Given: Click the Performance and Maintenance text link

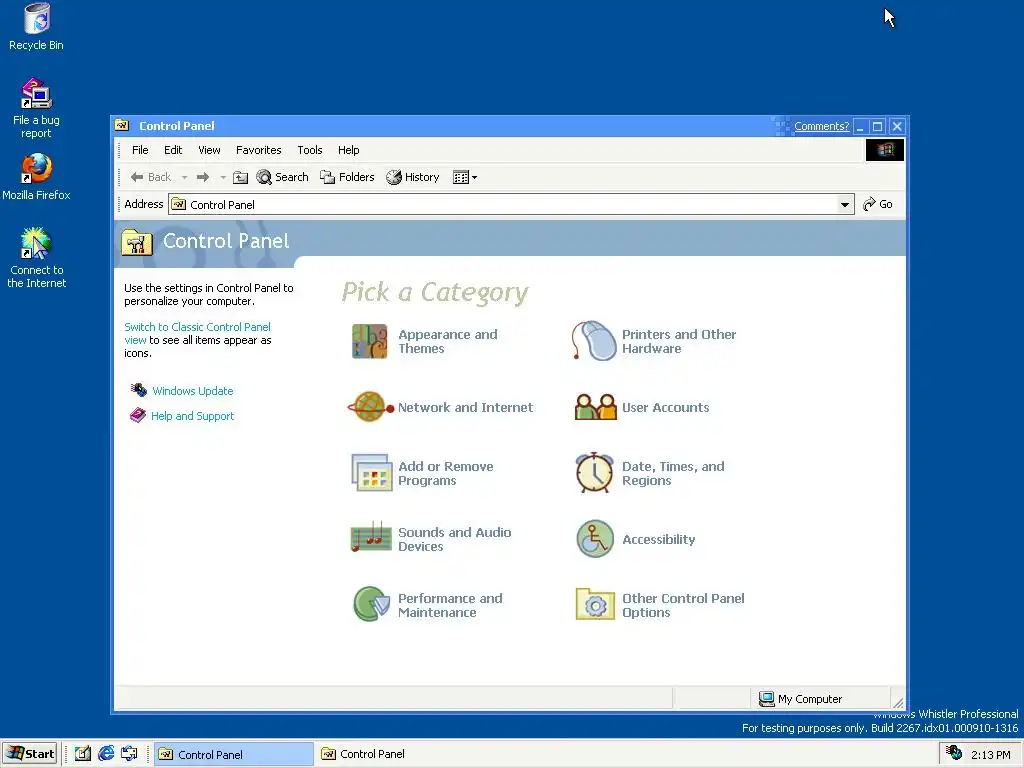Looking at the screenshot, I should point(451,605).
